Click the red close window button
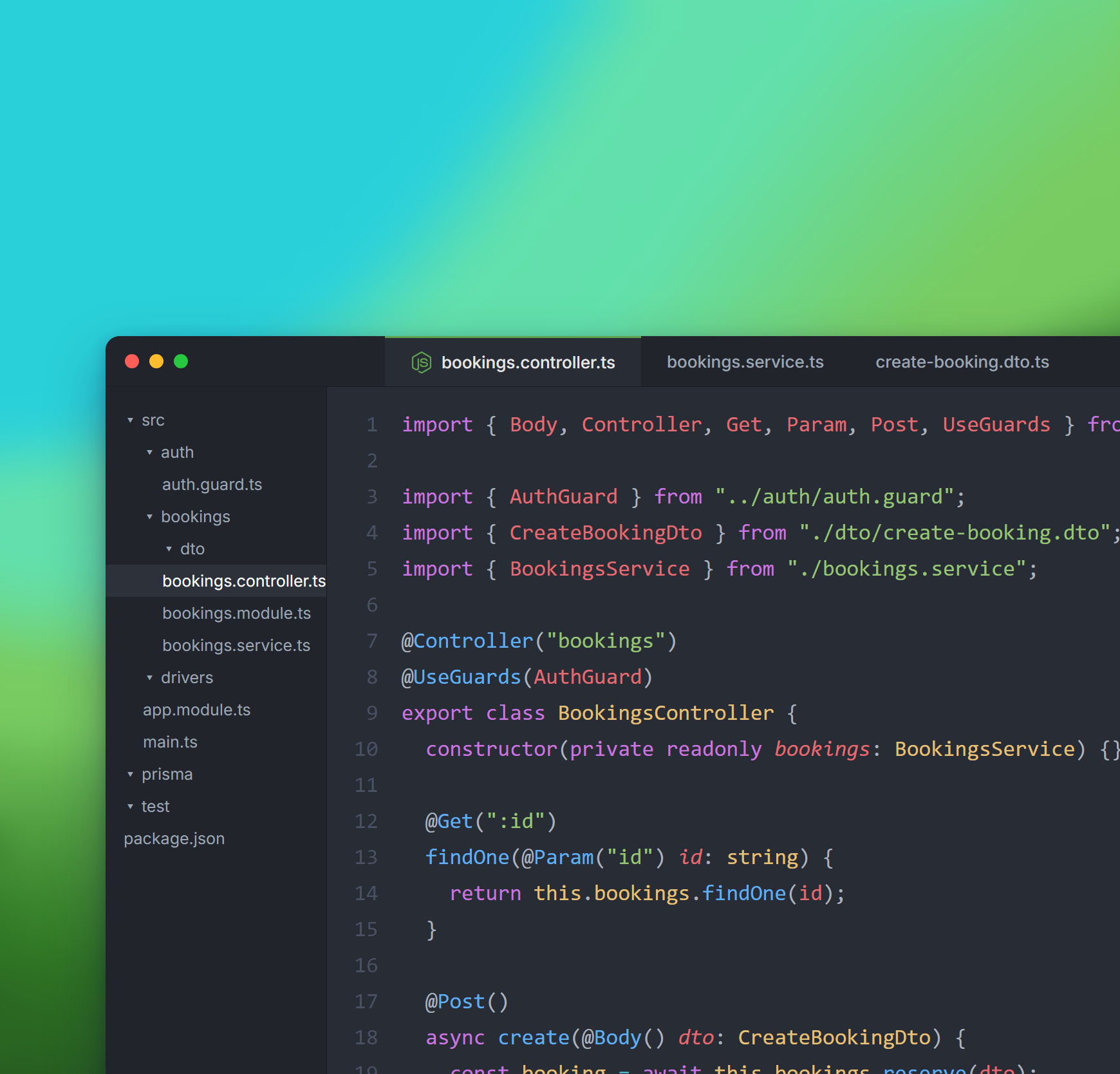The height and width of the screenshot is (1074, 1120). 132,361
